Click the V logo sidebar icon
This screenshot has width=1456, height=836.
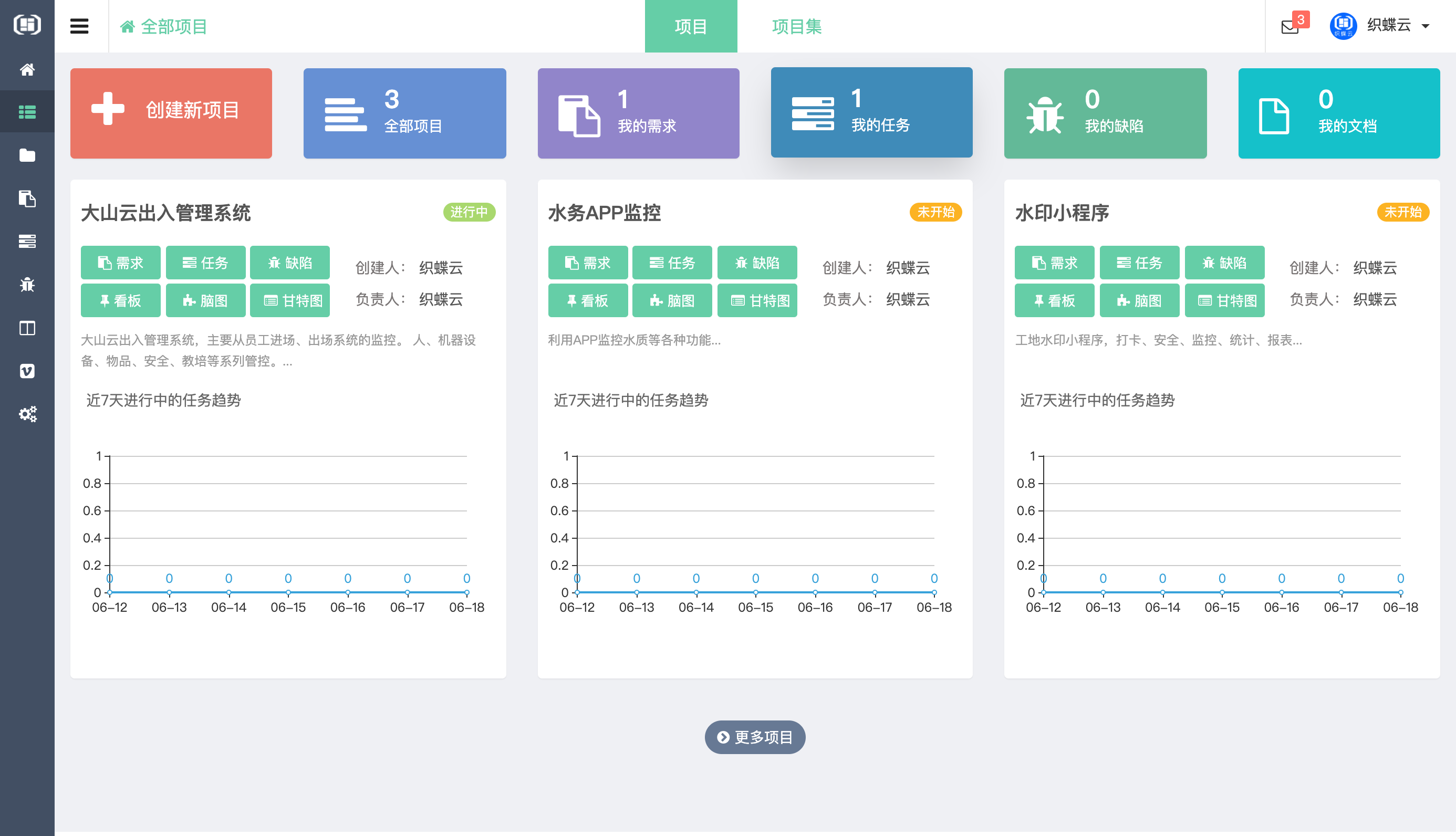click(x=27, y=371)
